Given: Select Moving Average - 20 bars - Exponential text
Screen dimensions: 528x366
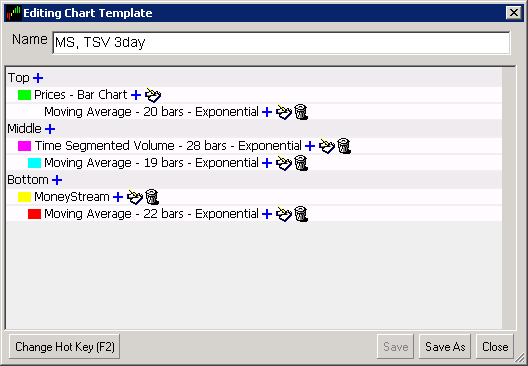Looking at the screenshot, I should pyautogui.click(x=152, y=112).
